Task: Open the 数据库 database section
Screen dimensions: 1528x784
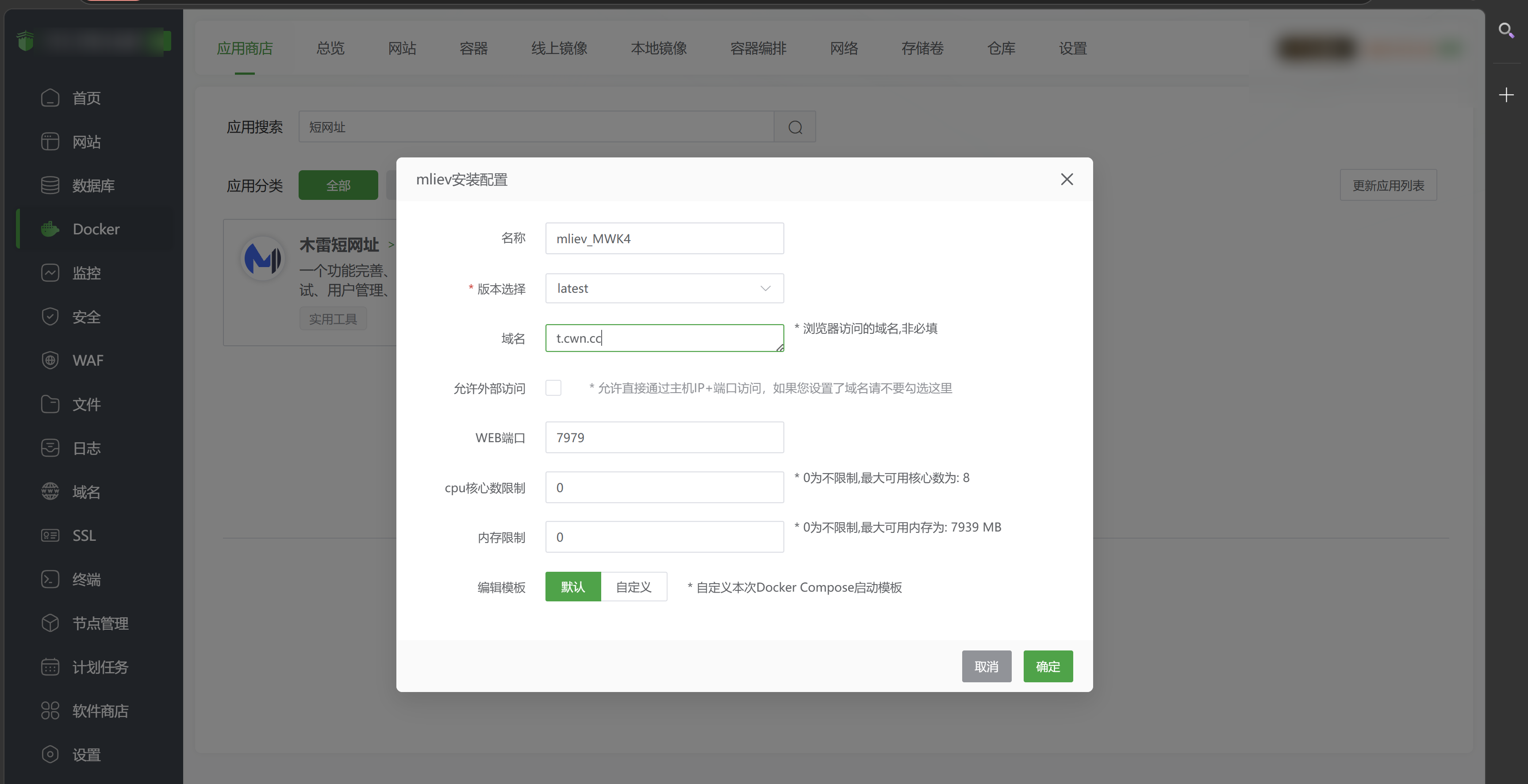Action: 92,185
